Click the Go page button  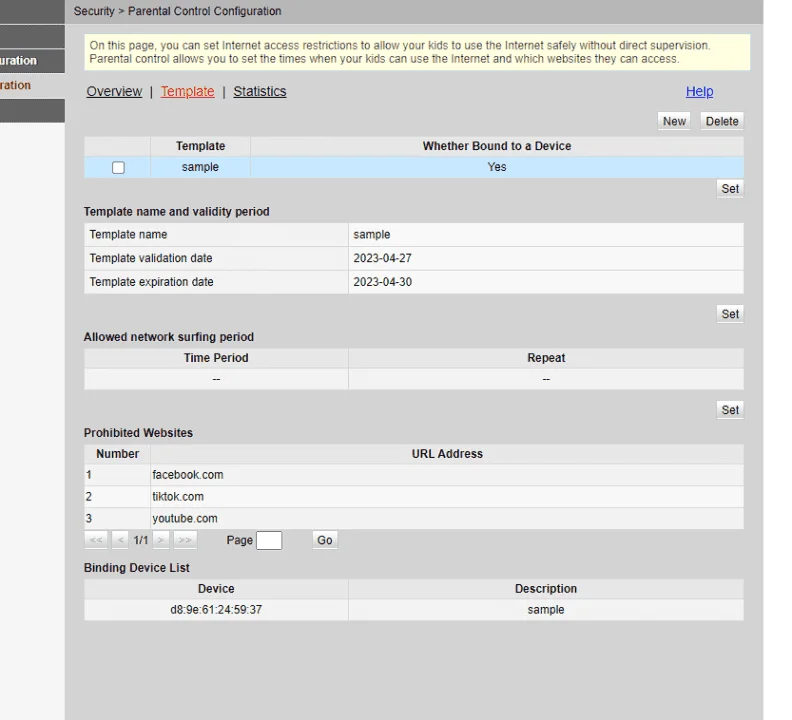pos(324,540)
